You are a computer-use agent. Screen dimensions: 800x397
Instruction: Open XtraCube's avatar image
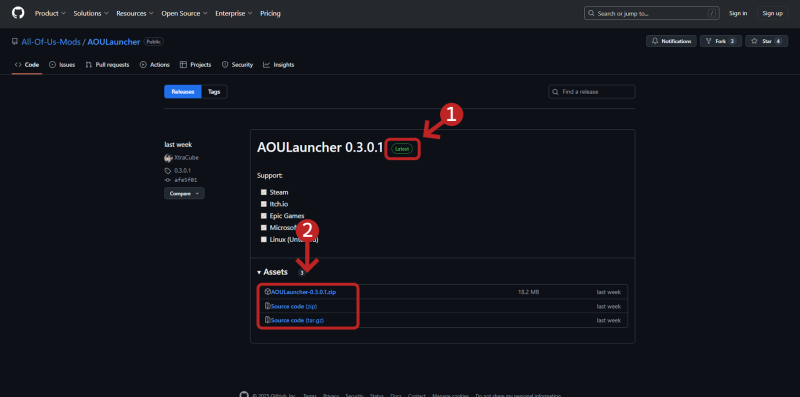168,158
